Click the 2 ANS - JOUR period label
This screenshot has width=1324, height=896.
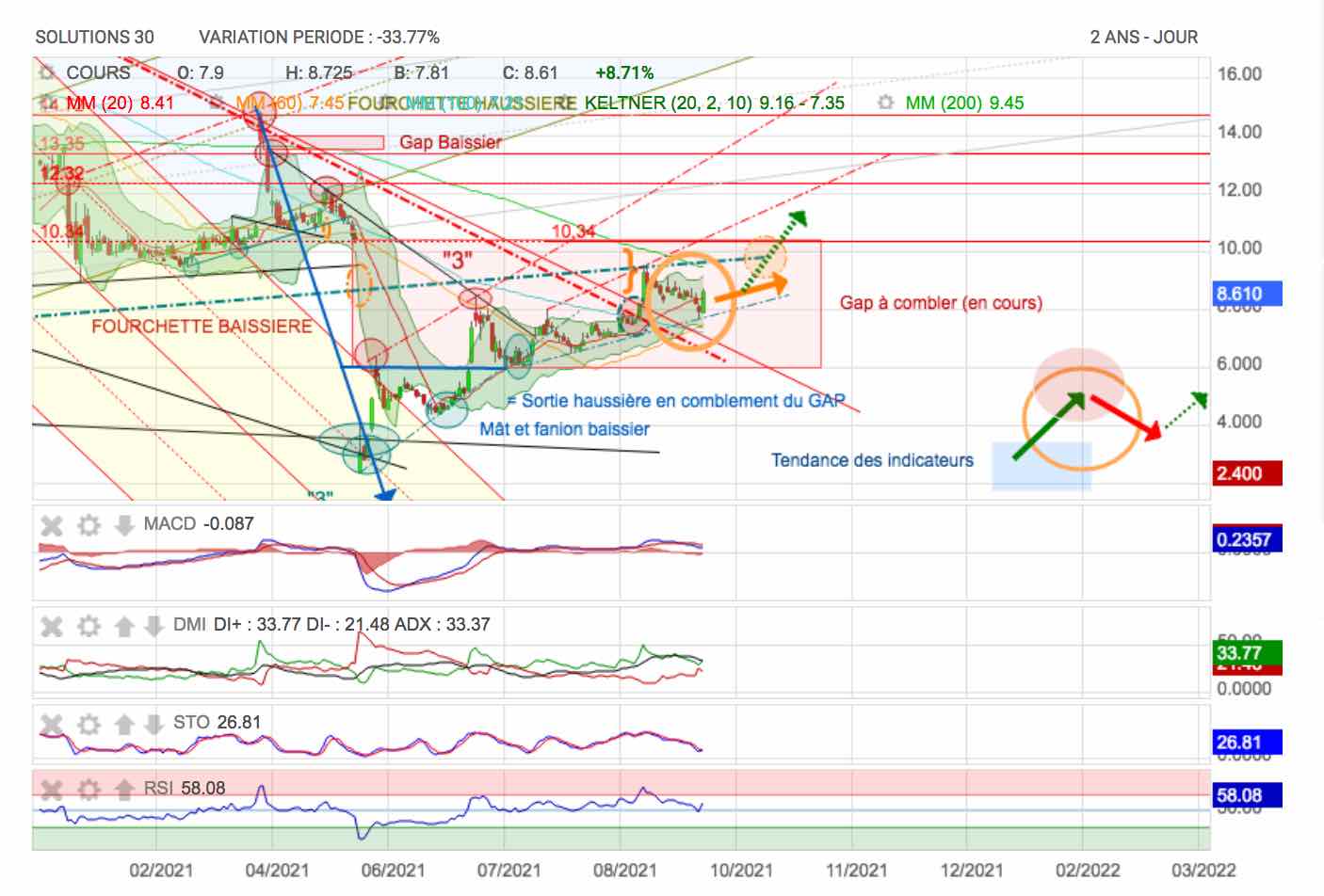[1144, 38]
